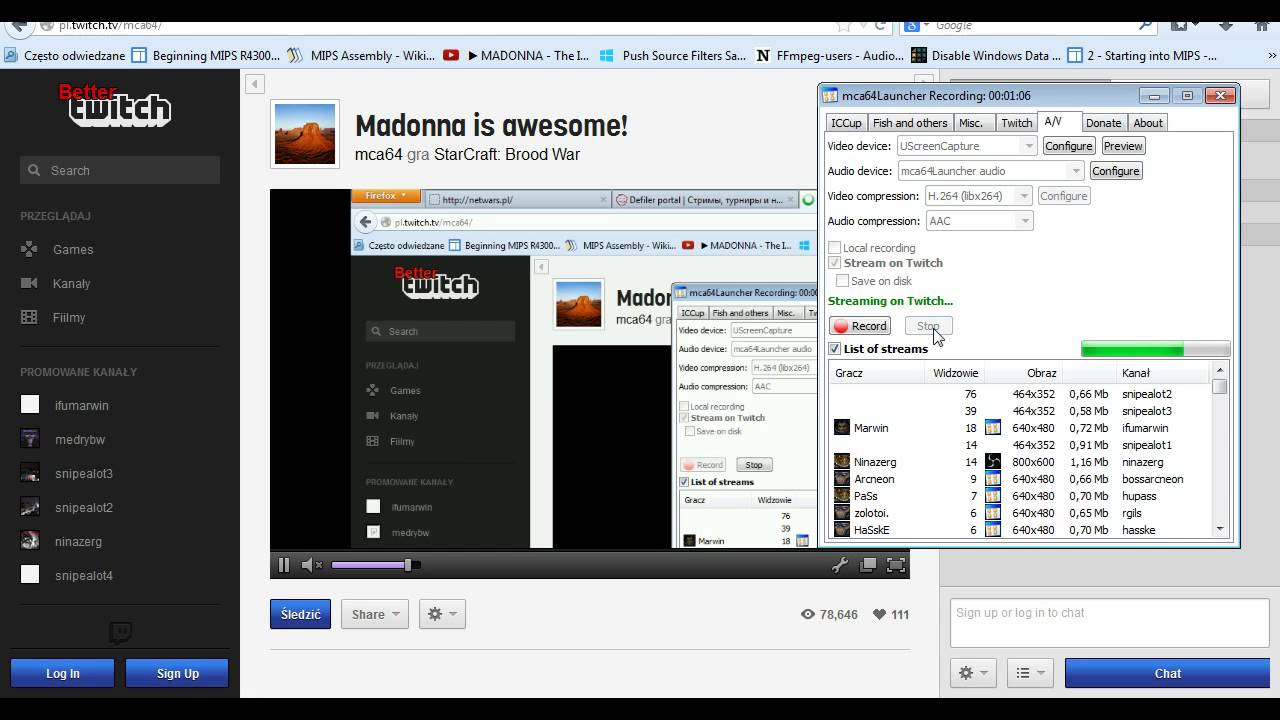This screenshot has width=1280, height=720.
Task: Open the Video compression dropdown
Action: pos(979,196)
